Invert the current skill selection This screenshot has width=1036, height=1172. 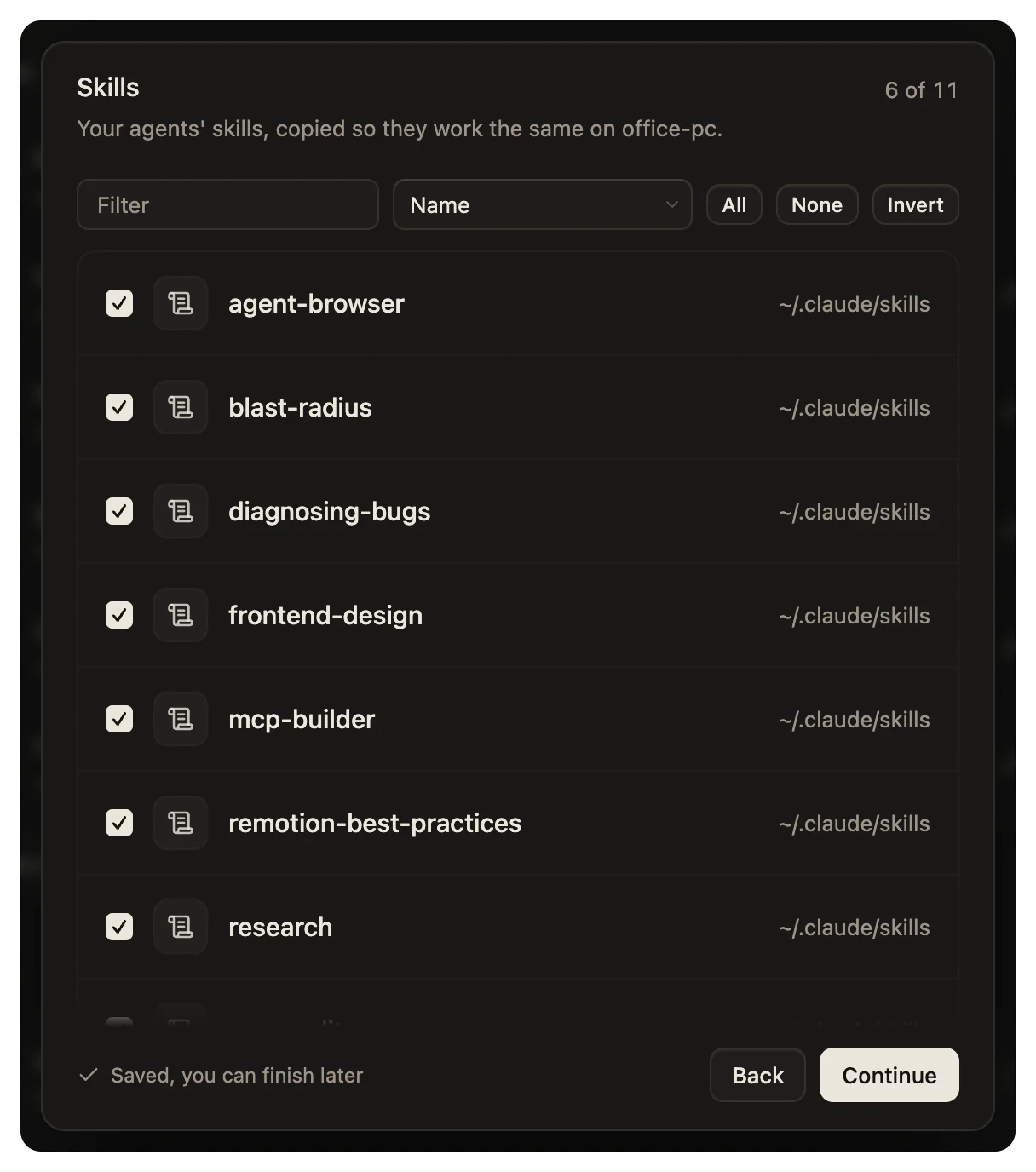click(x=915, y=204)
